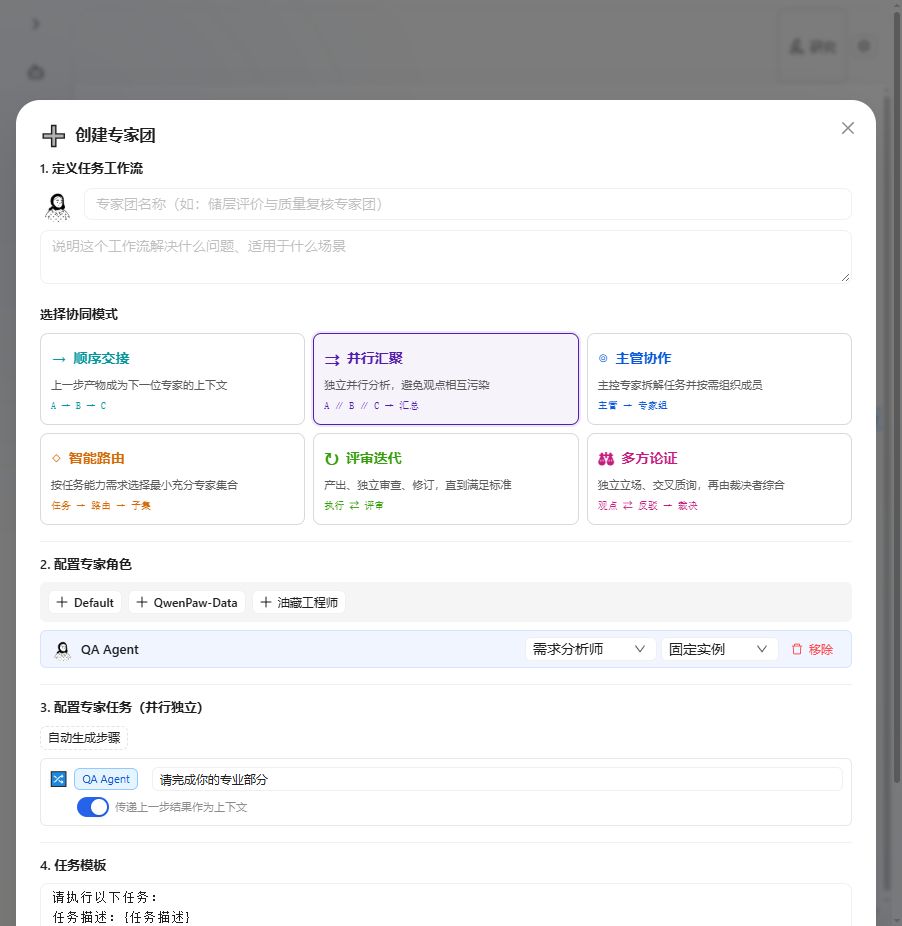The height and width of the screenshot is (926, 902).
Task: Add the QwenPaw-Data expert role
Action: click(187, 602)
